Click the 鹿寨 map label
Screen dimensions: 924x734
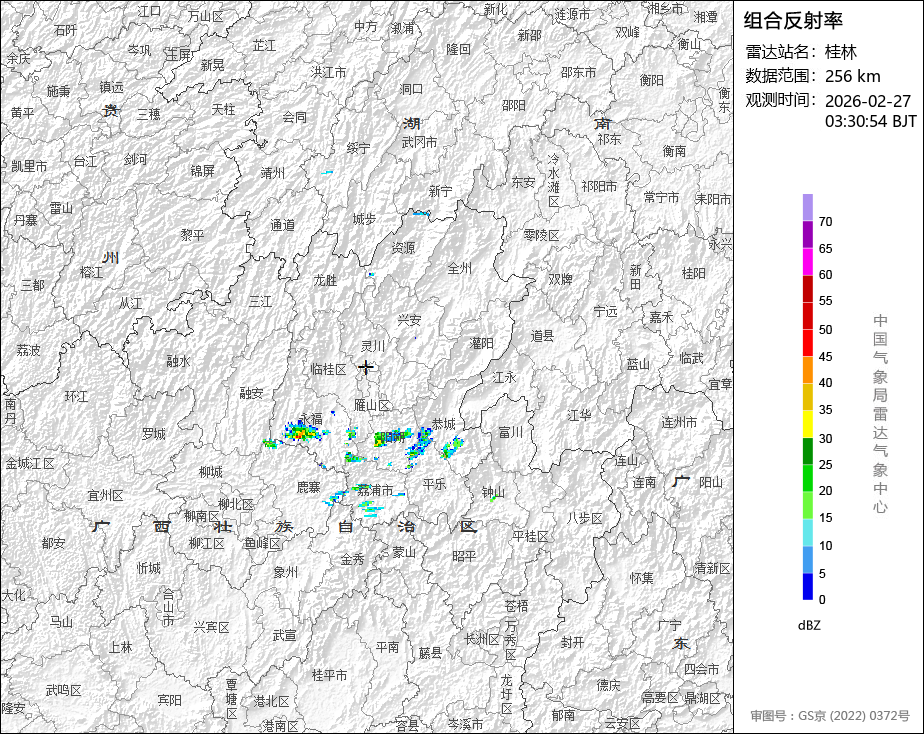tap(308, 487)
